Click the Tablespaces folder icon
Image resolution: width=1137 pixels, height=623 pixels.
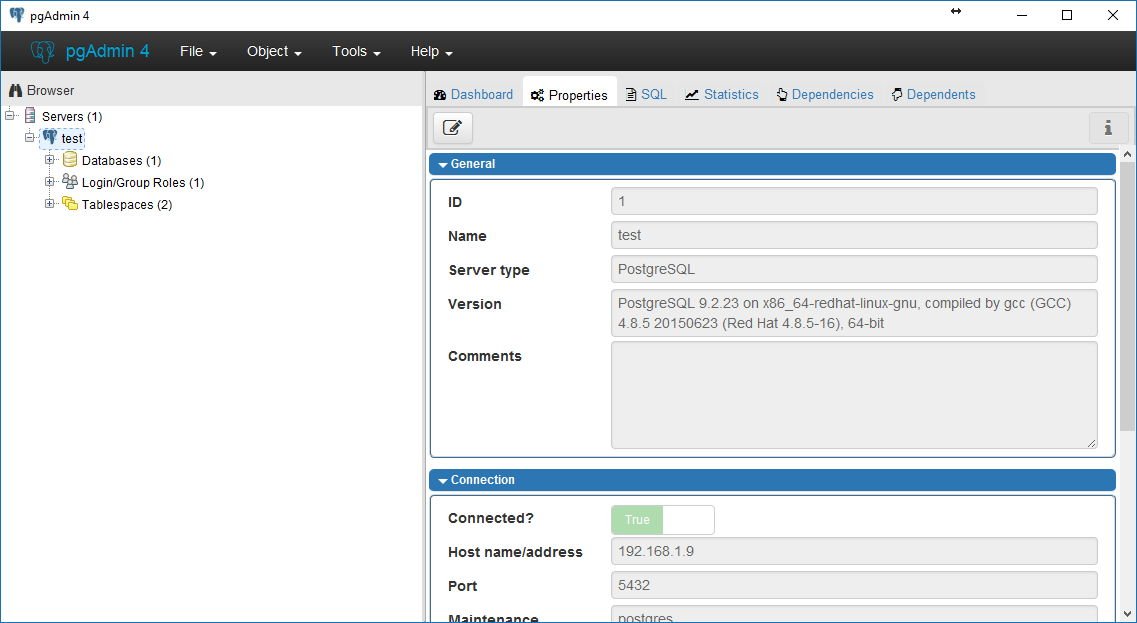point(70,204)
